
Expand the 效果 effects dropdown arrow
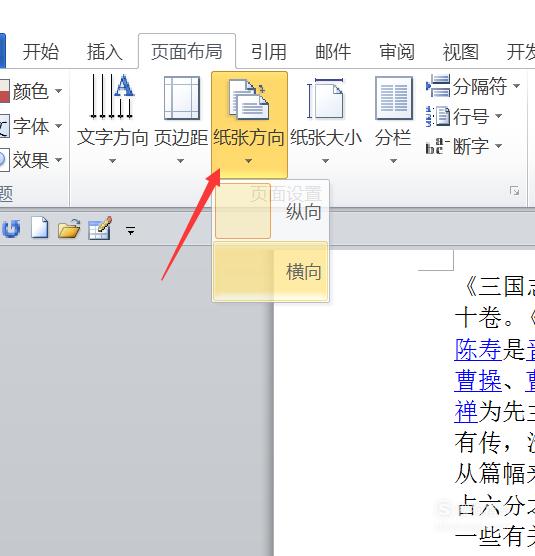pyautogui.click(x=58, y=160)
